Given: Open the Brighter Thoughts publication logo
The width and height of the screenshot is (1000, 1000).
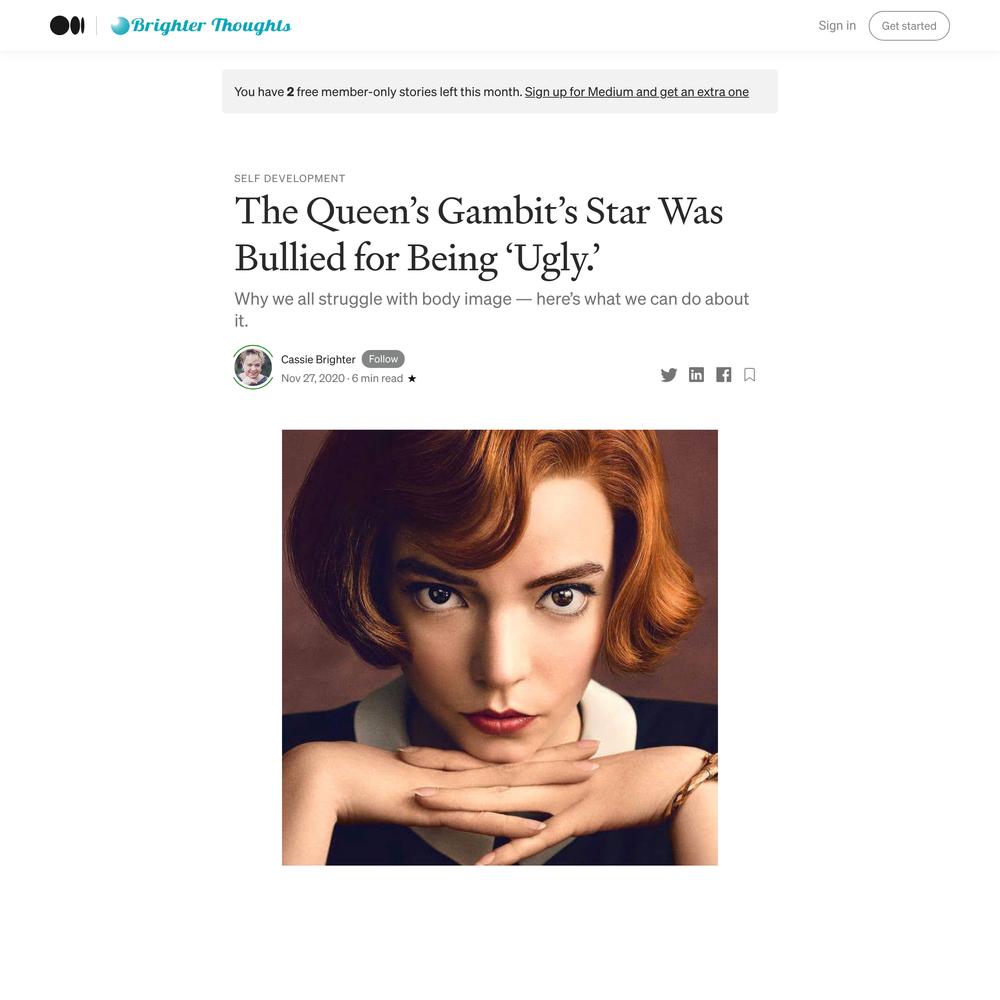Looking at the screenshot, I should click(201, 26).
